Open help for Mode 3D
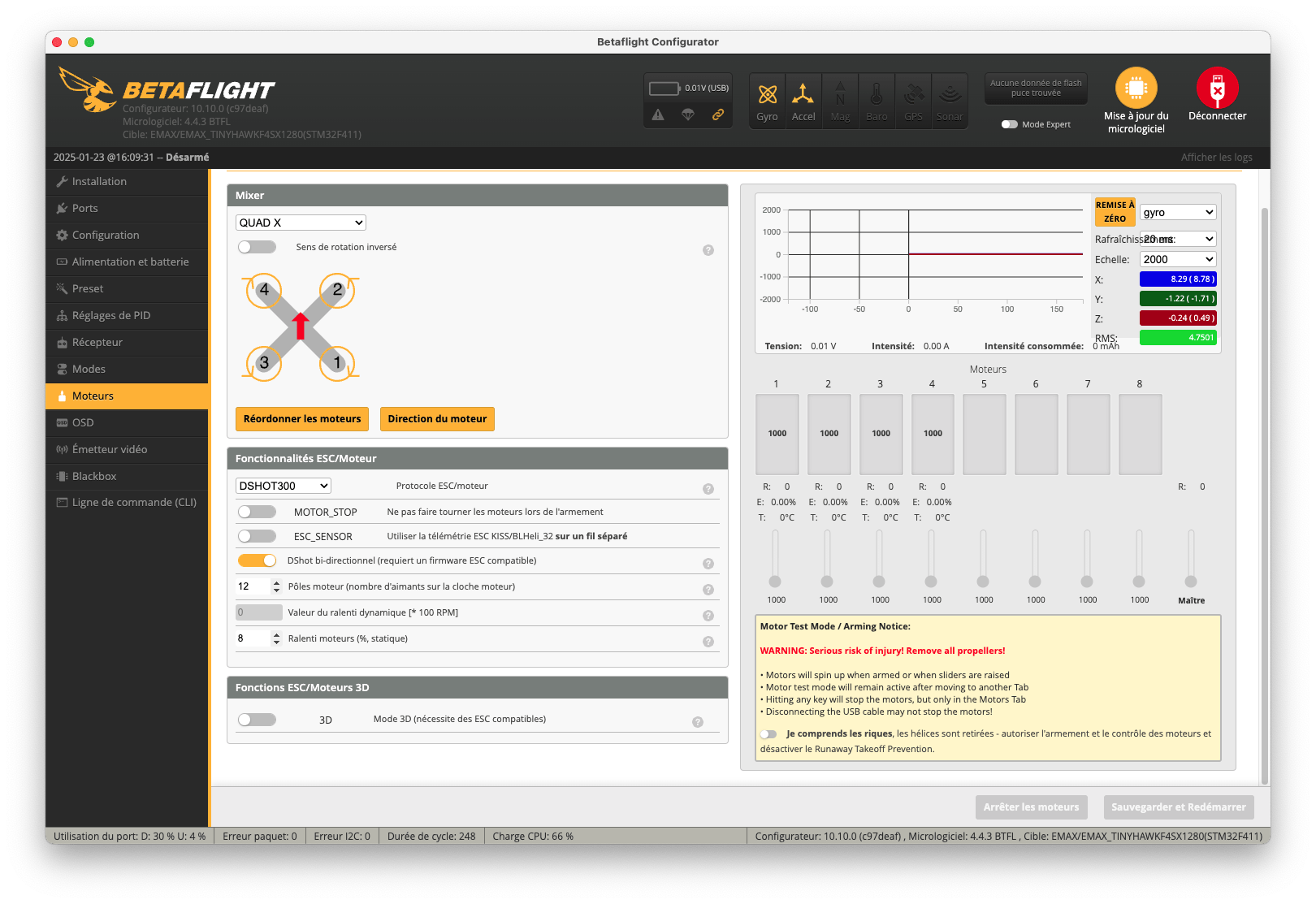1316x904 pixels. (698, 722)
